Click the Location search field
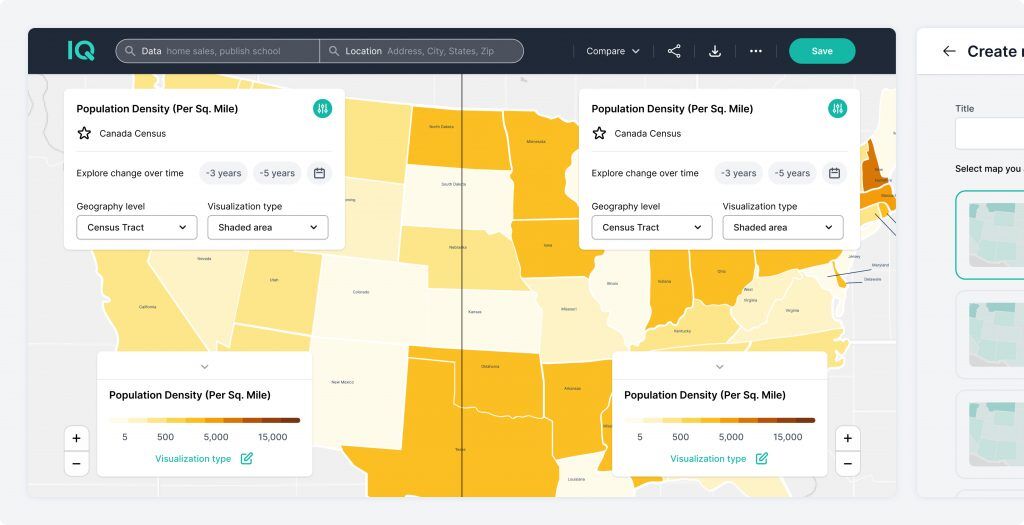 coord(422,51)
